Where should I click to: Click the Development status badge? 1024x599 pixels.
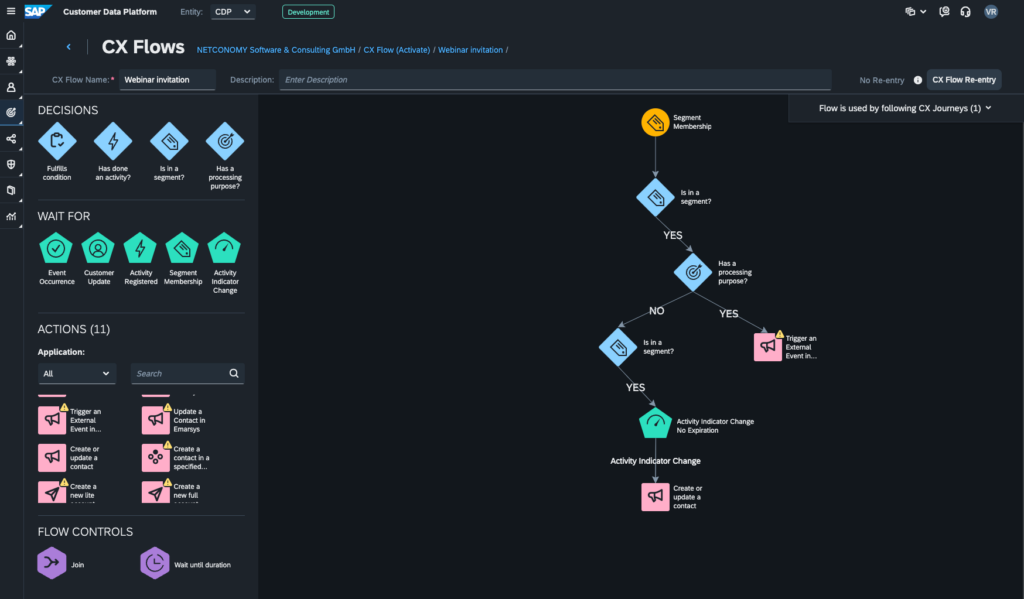click(x=308, y=11)
